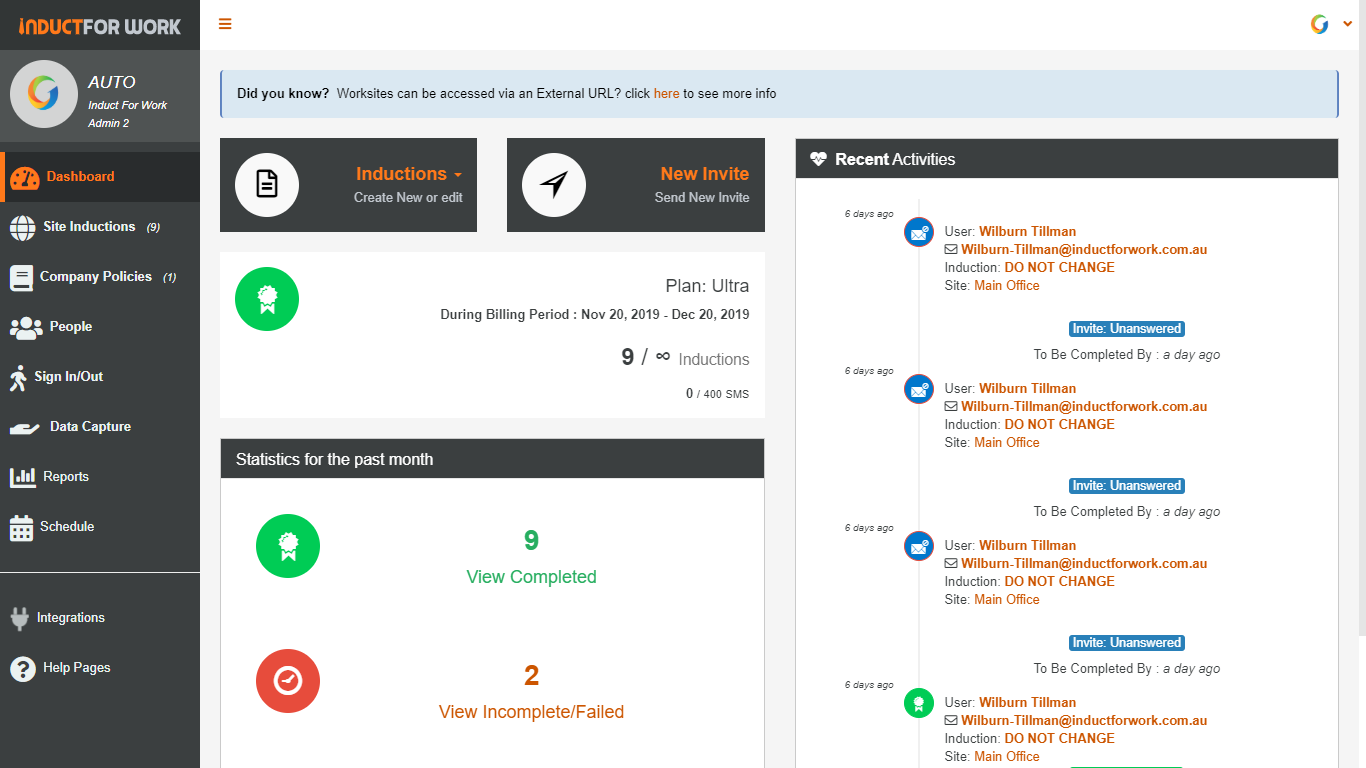This screenshot has height=768, width=1366.
Task: Select the Statistics for the past month header
Action: [x=333, y=458]
